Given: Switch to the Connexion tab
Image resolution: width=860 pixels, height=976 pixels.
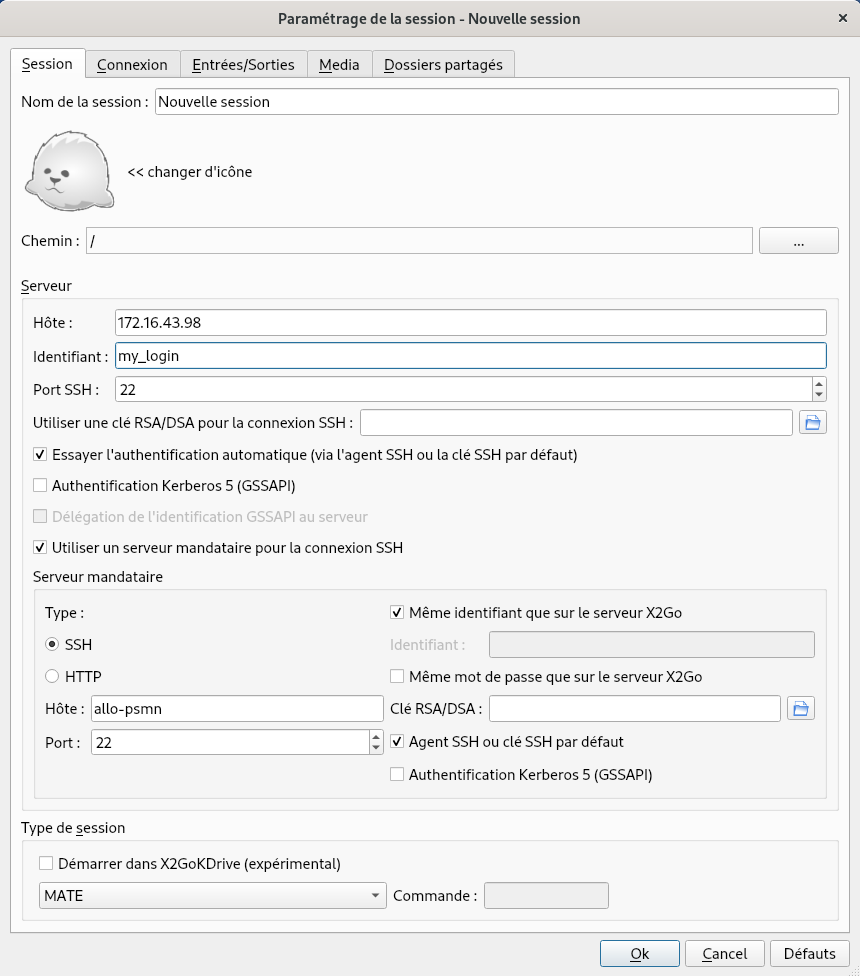Looking at the screenshot, I should [132, 65].
